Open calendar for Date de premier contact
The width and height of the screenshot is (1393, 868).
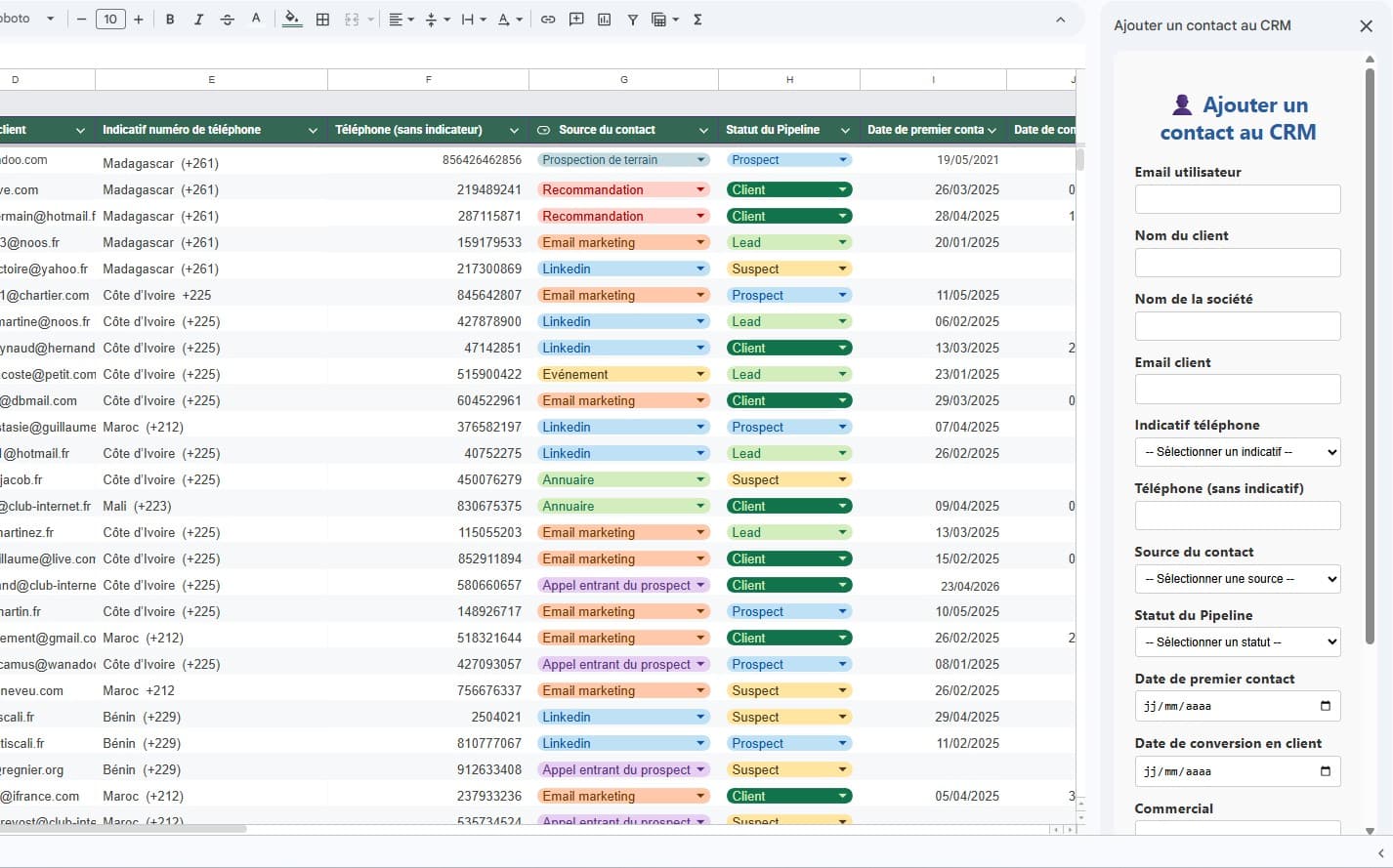pyautogui.click(x=1325, y=706)
